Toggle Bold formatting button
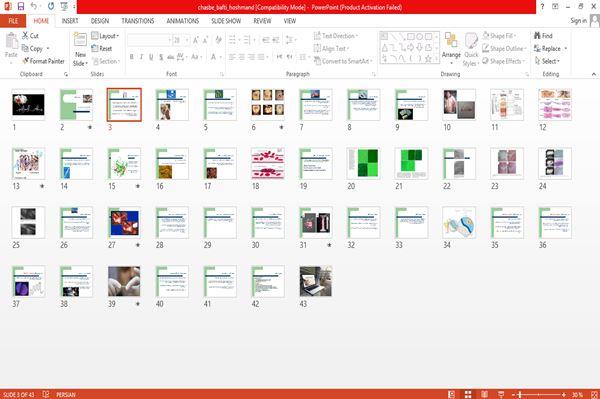This screenshot has width=600, height=399. [x=132, y=57]
